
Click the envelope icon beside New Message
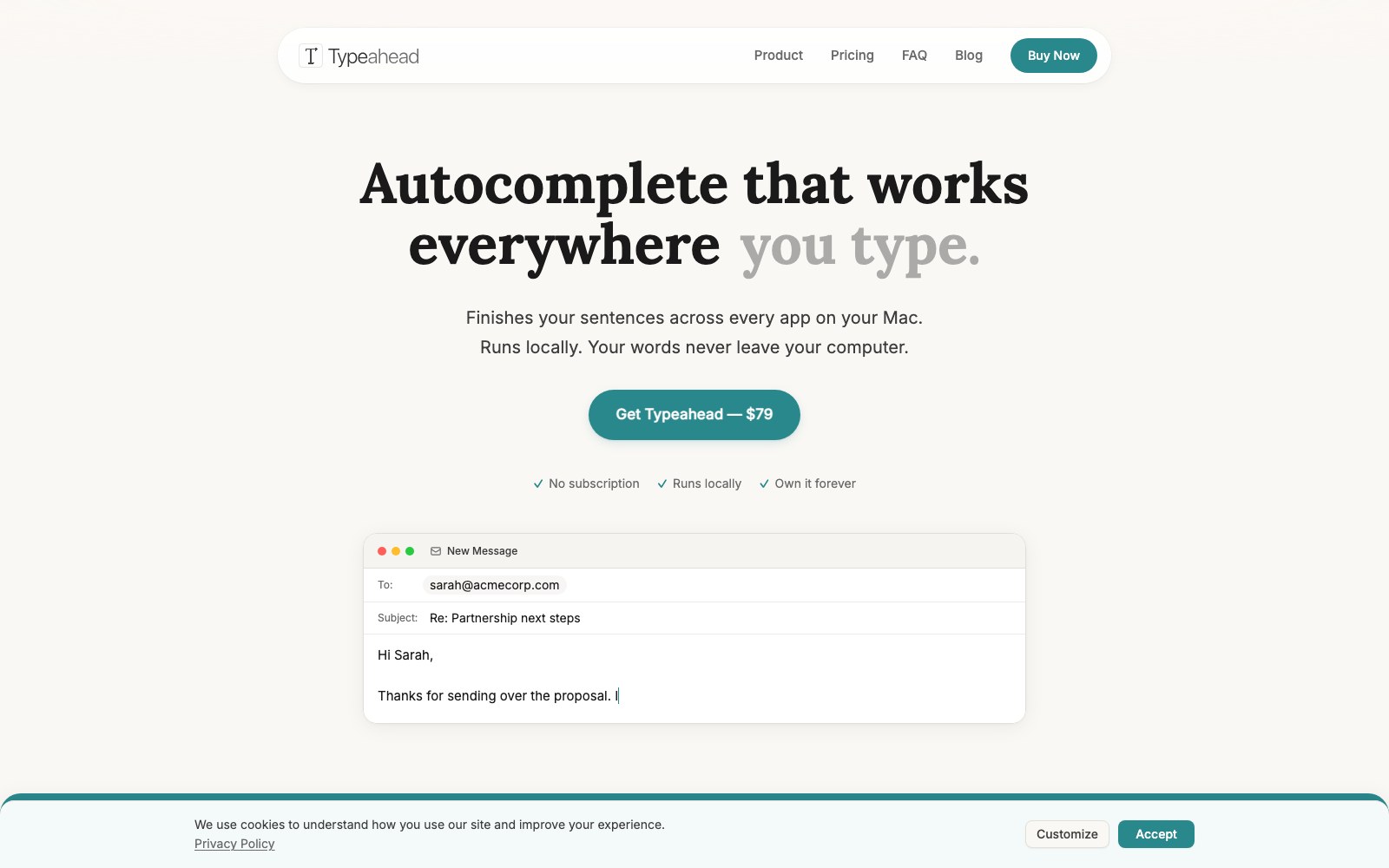pos(436,551)
